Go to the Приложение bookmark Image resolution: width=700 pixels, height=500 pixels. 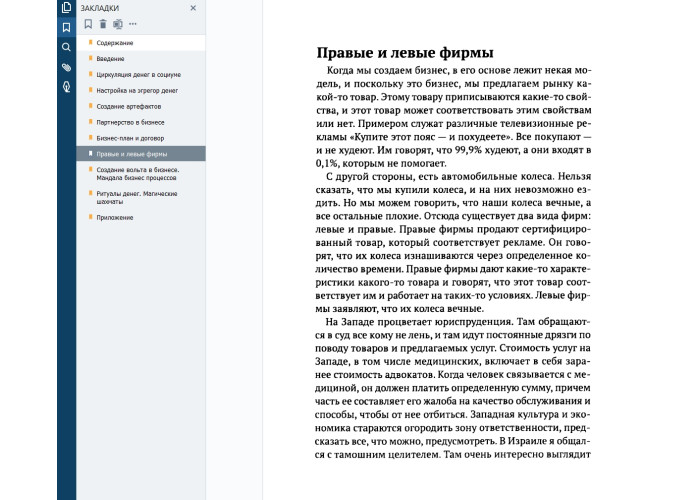click(114, 216)
